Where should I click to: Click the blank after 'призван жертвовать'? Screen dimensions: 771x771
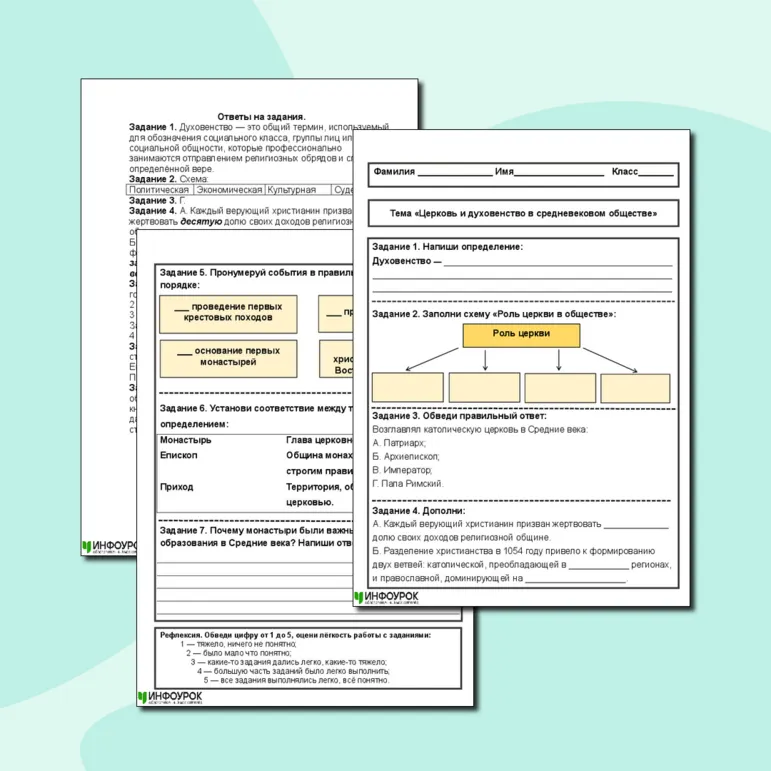tap(636, 525)
